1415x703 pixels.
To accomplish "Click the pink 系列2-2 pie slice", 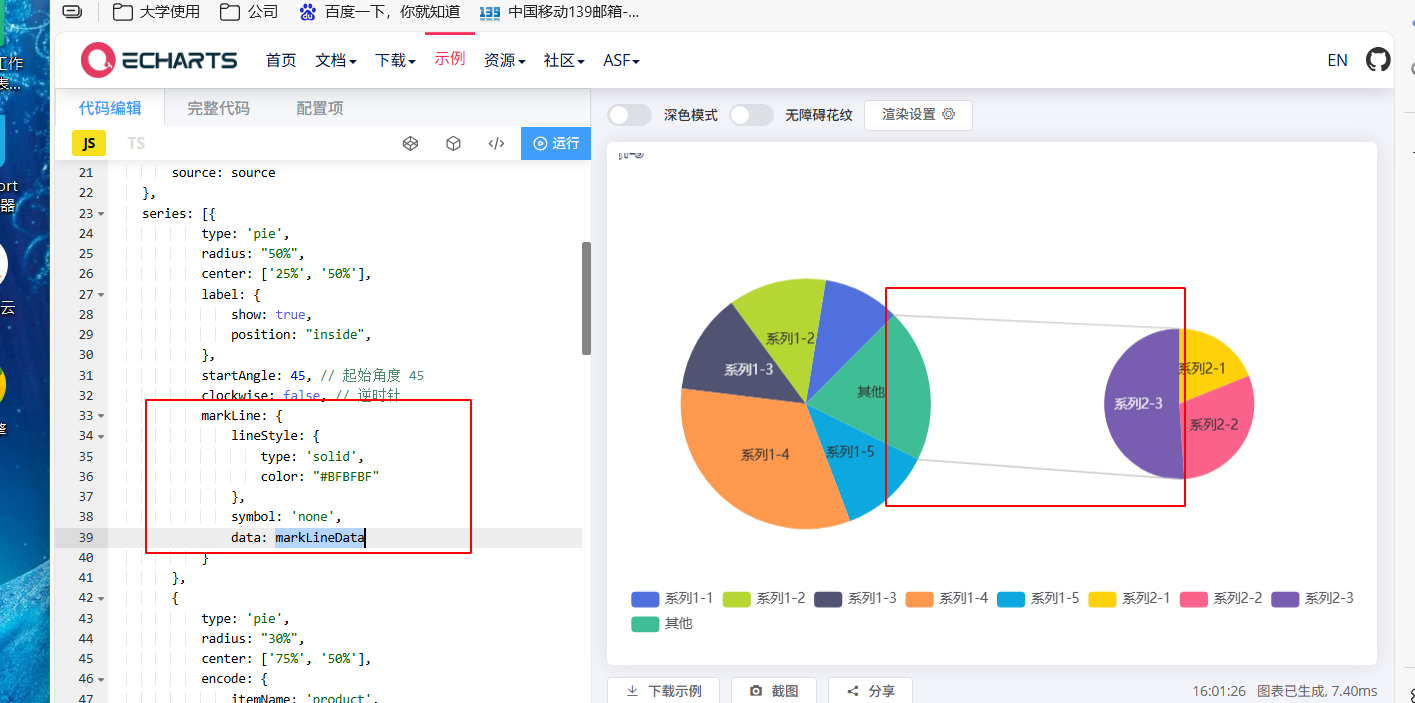I will pos(1216,430).
